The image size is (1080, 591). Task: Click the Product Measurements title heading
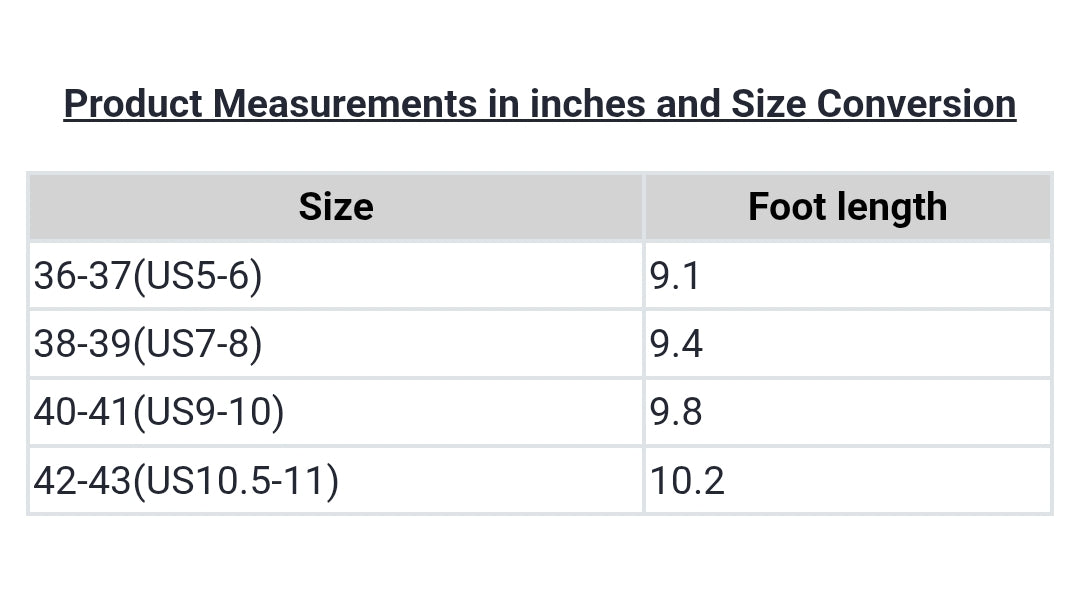pyautogui.click(x=540, y=104)
